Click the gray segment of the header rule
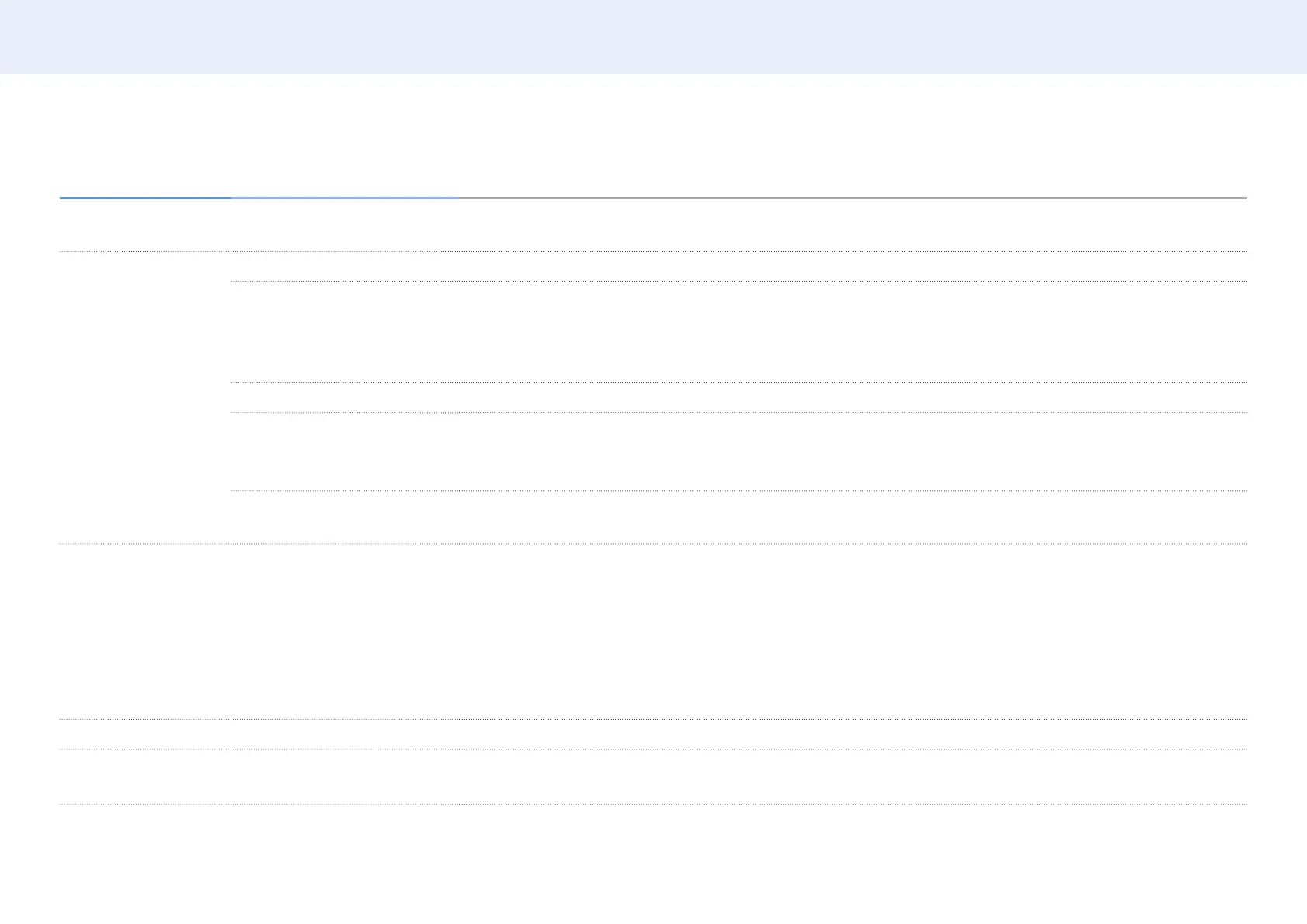 (852, 198)
